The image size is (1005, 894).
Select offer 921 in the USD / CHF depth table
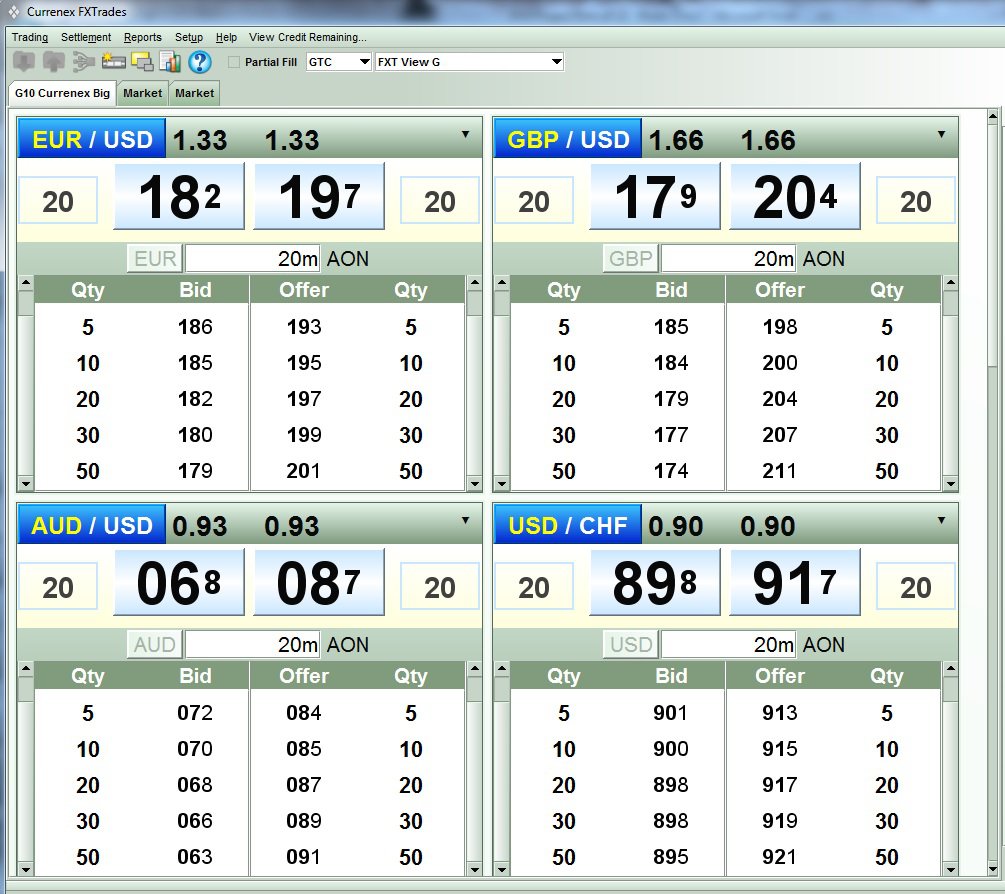tap(779, 857)
